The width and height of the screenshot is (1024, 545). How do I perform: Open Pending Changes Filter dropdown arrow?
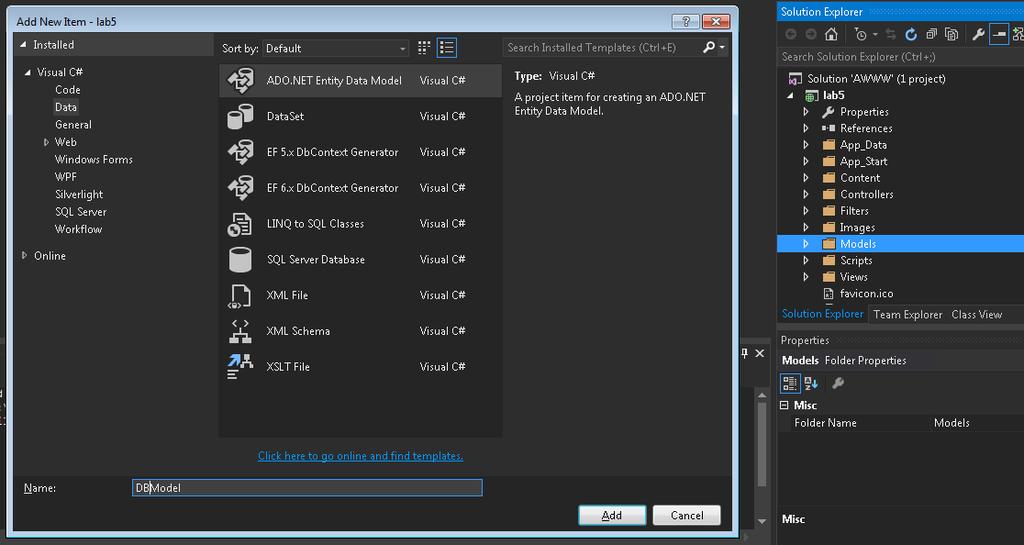(874, 35)
